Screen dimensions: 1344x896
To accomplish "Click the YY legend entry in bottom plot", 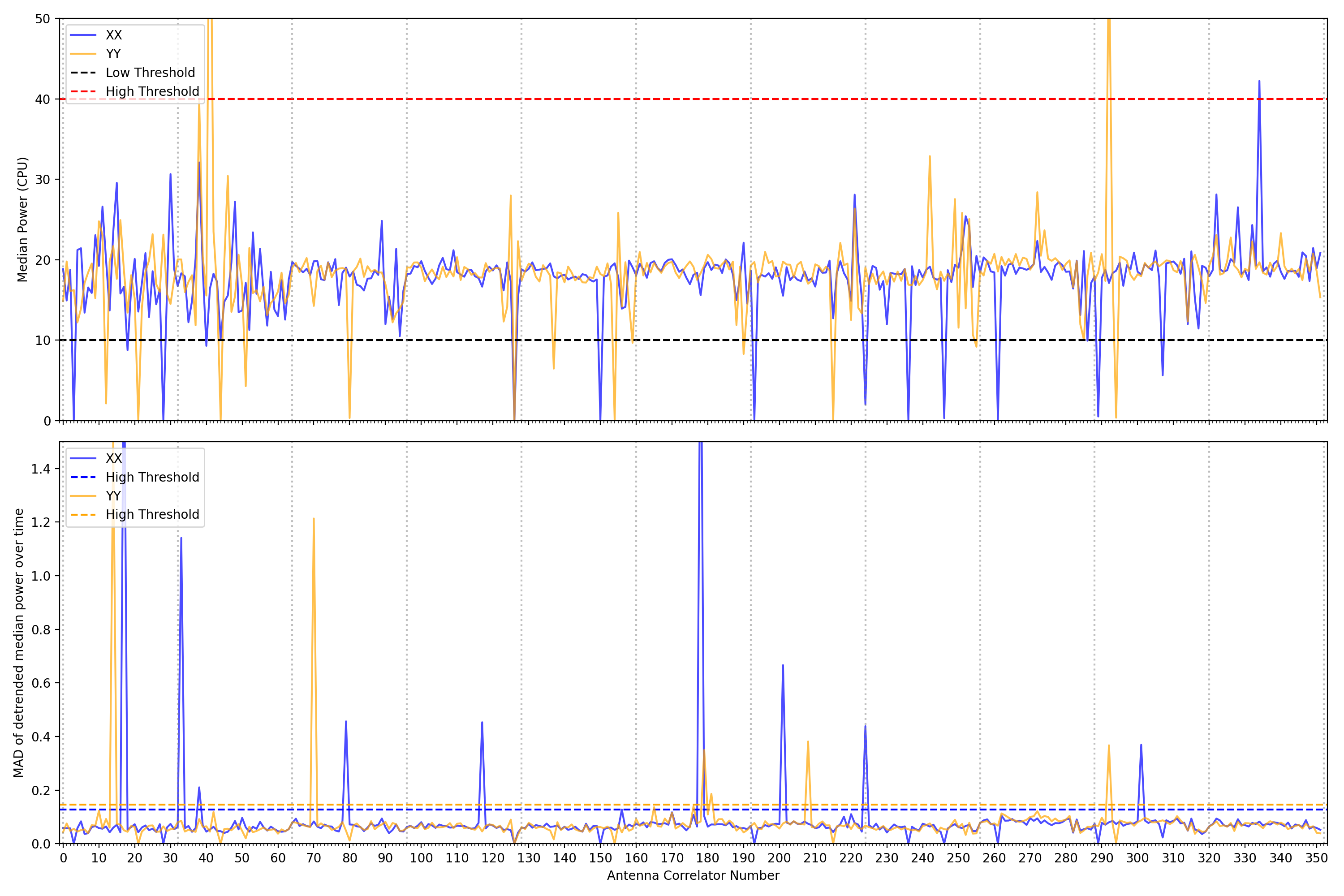I will click(x=113, y=496).
